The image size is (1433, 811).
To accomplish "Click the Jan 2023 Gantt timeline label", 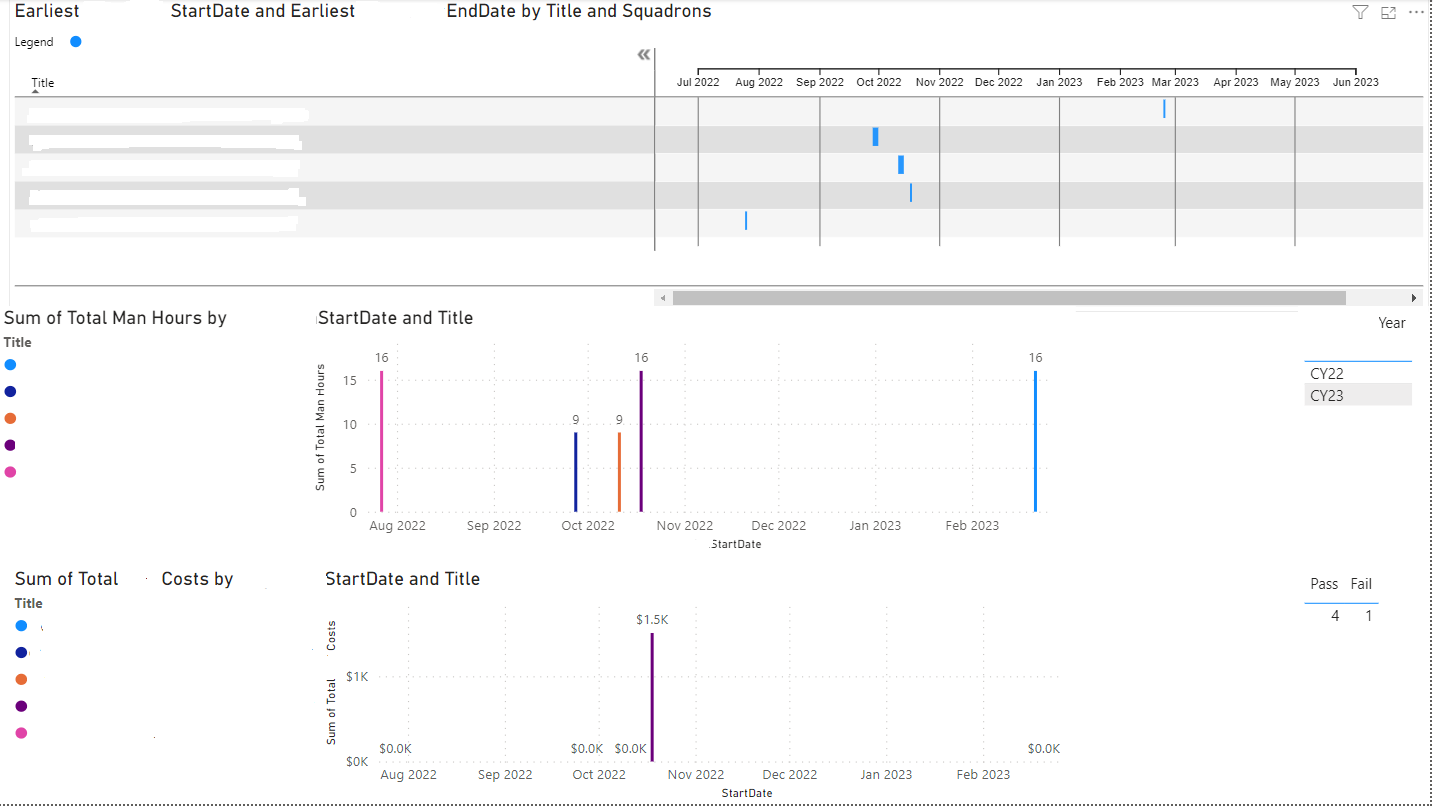I will (x=1059, y=82).
